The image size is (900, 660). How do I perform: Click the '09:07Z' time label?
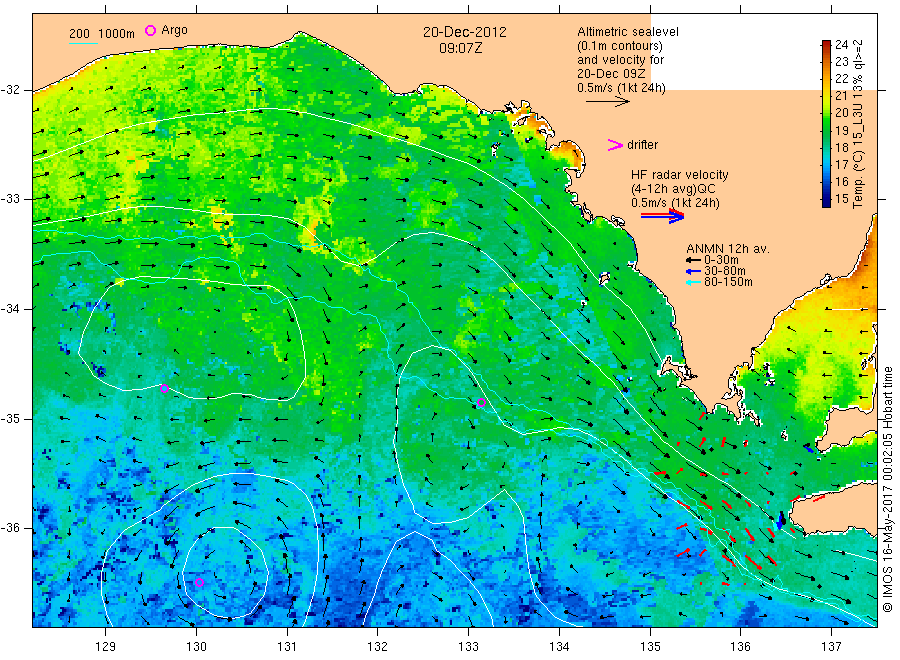[x=461, y=48]
